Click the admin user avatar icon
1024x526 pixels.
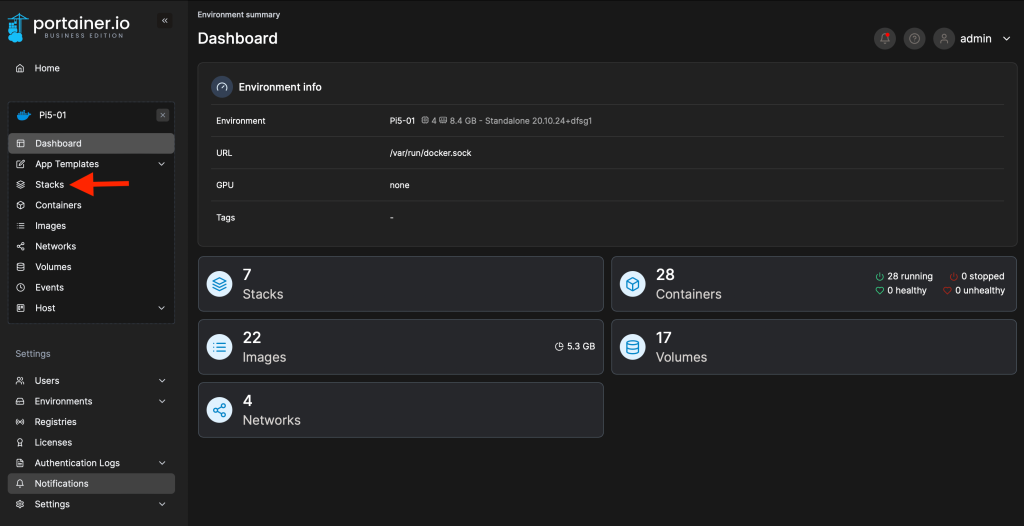click(944, 39)
